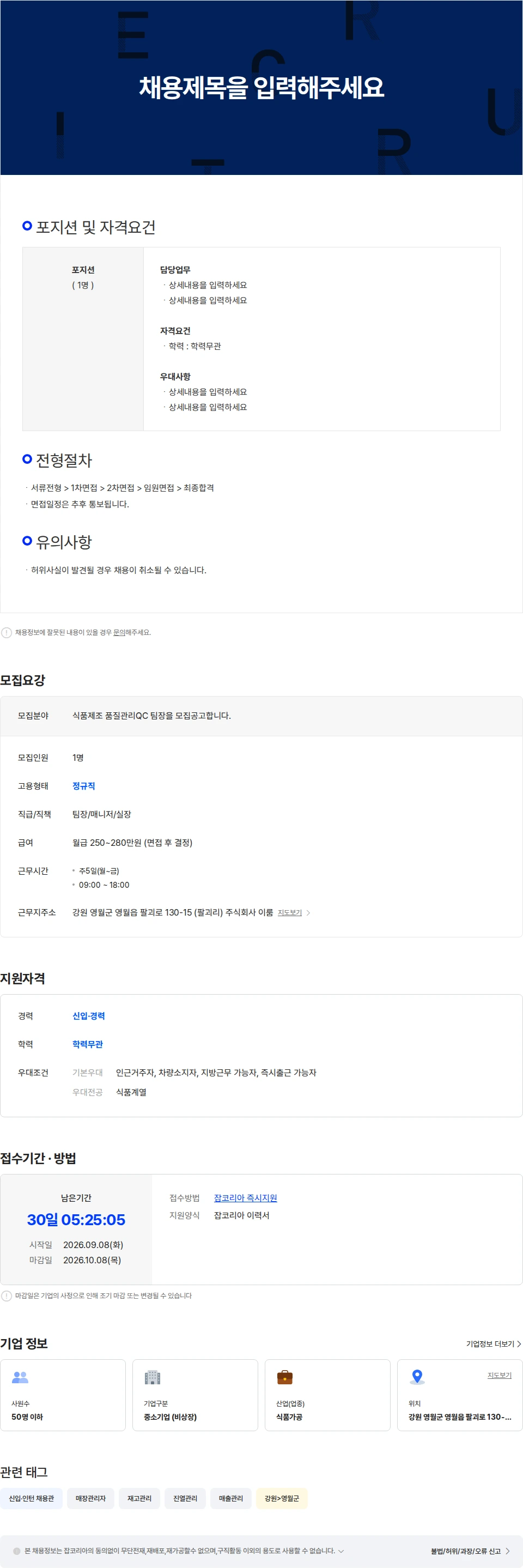The height and width of the screenshot is (1568, 523).
Task: Click the deadline date 2026.10.08(목)
Action: tap(92, 1260)
